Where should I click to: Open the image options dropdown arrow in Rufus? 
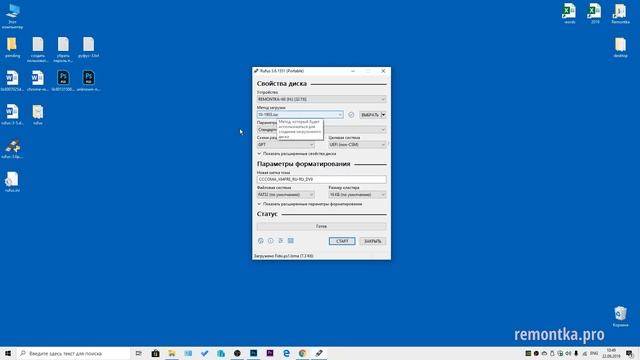pos(383,130)
